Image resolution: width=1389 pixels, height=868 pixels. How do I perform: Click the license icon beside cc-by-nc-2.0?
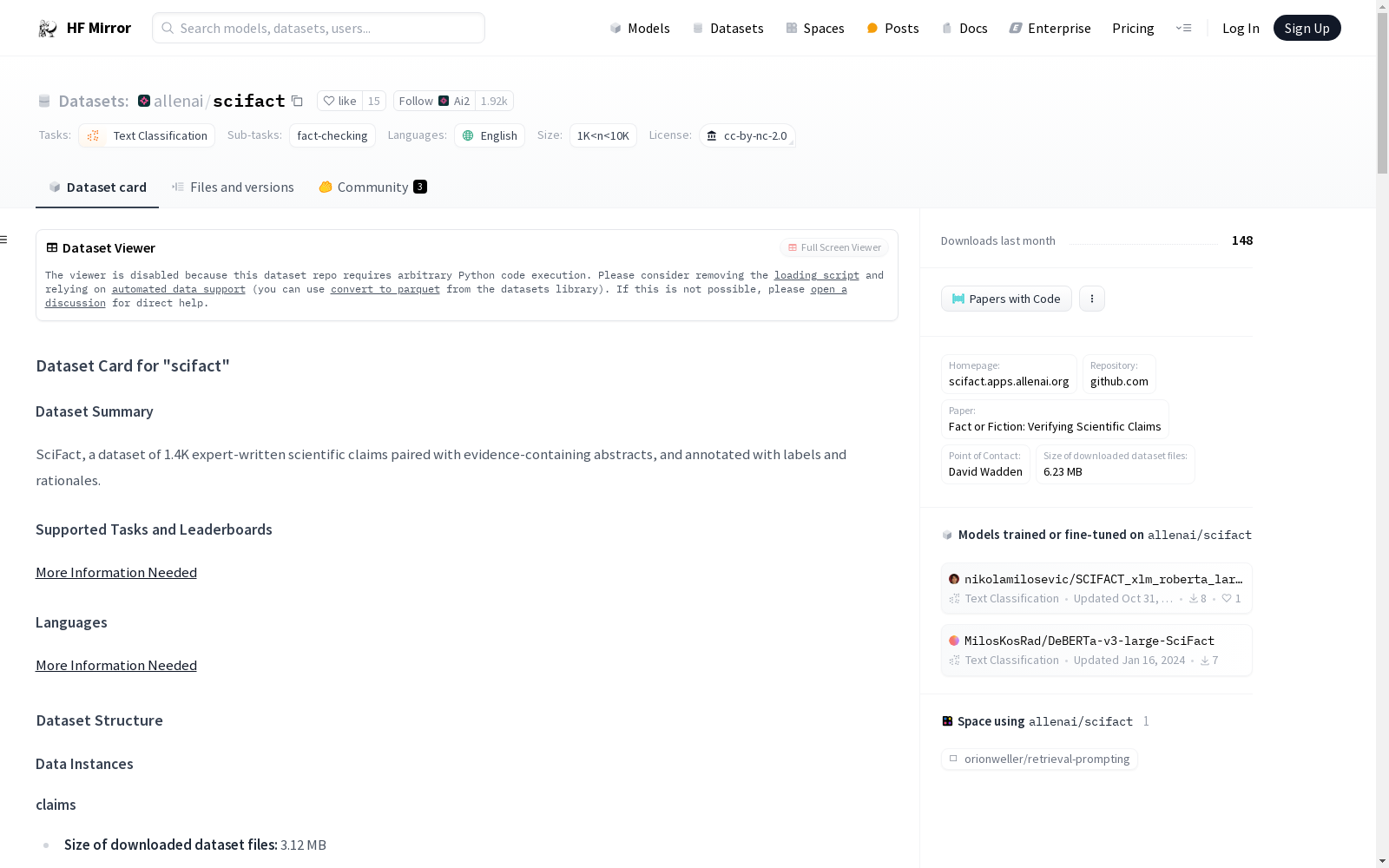click(x=712, y=135)
